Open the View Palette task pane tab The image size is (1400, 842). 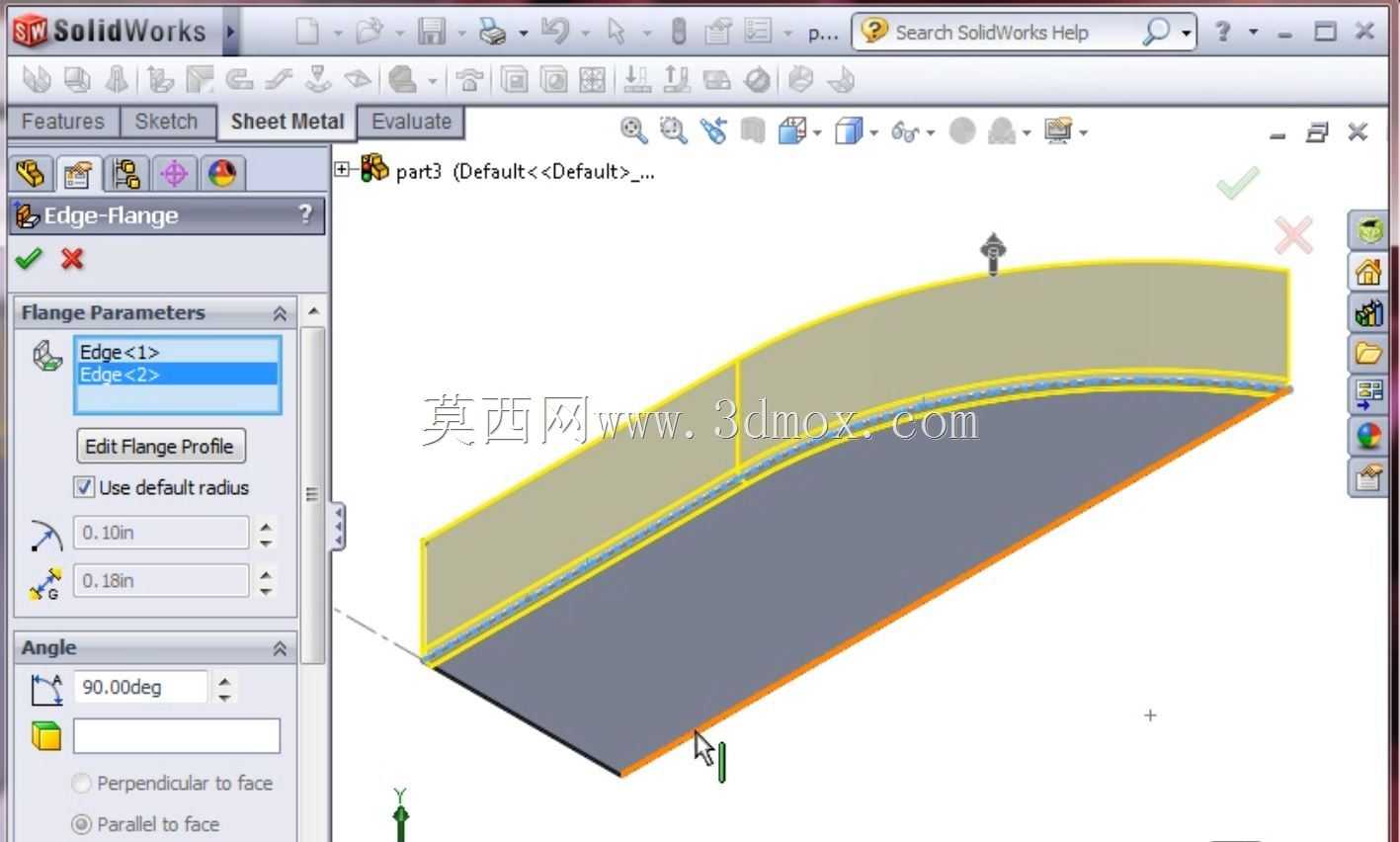[x=1368, y=394]
